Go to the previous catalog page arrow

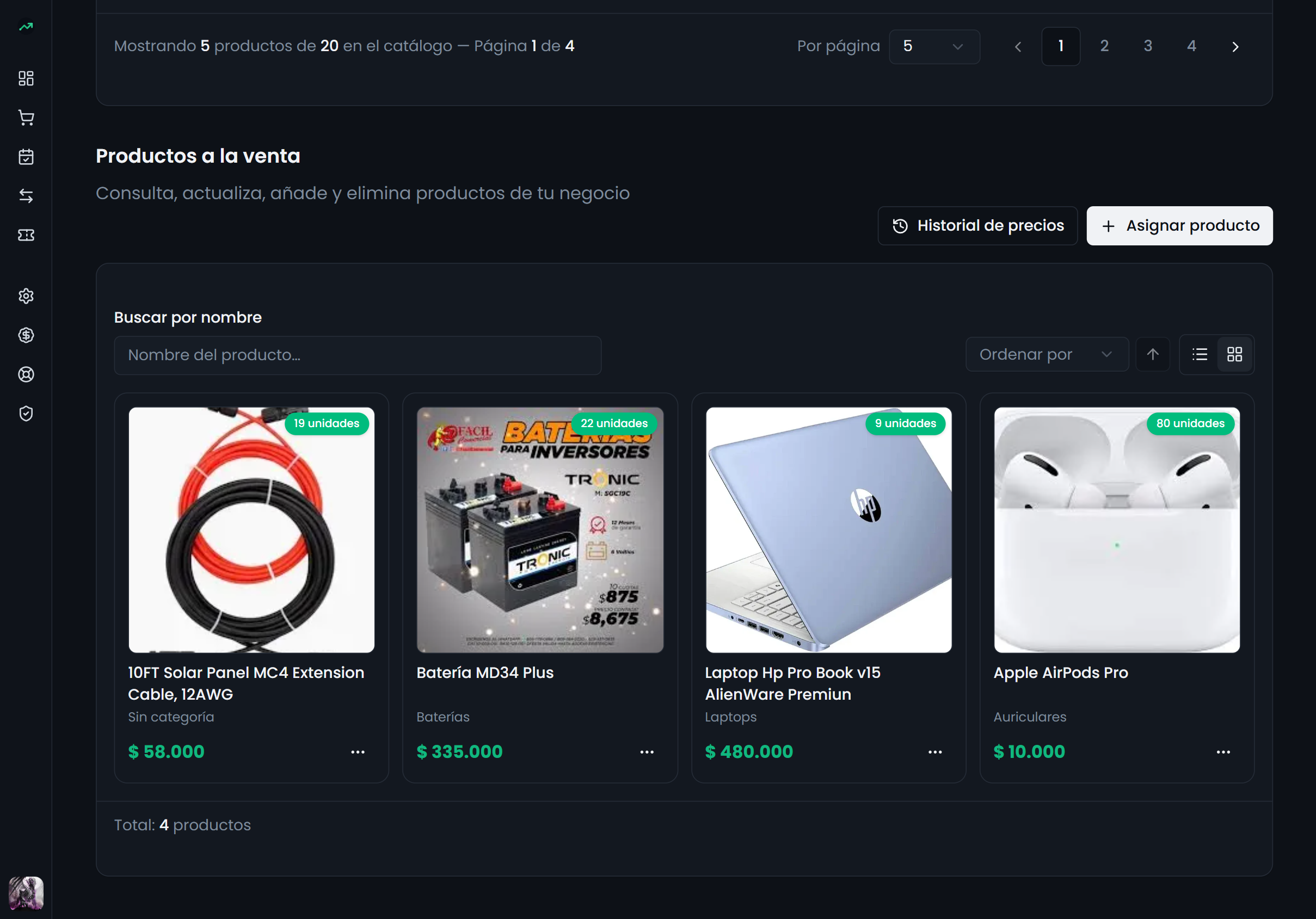click(x=1018, y=46)
